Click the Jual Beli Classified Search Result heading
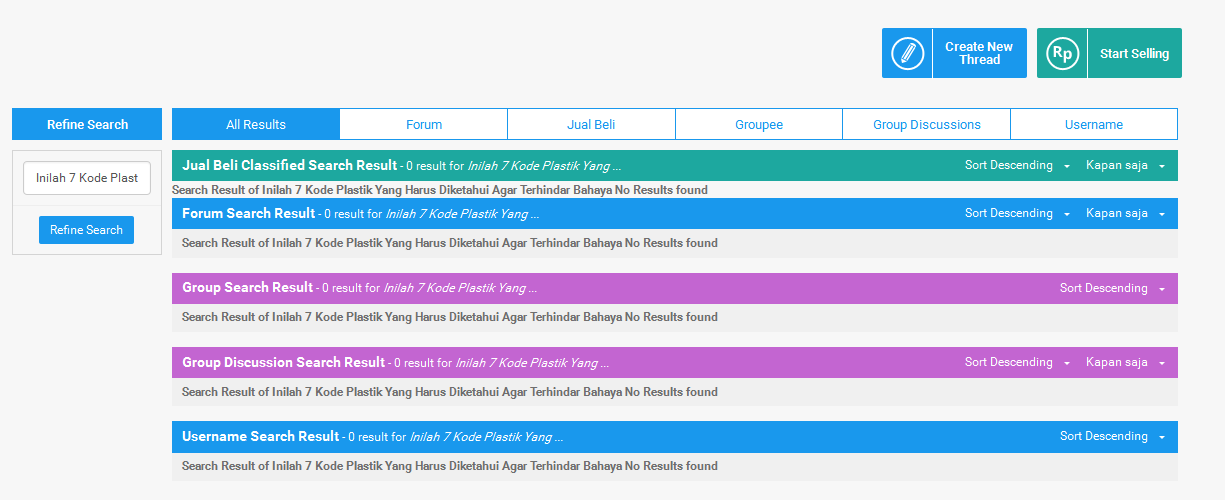Image resolution: width=1225 pixels, height=500 pixels. tap(290, 165)
